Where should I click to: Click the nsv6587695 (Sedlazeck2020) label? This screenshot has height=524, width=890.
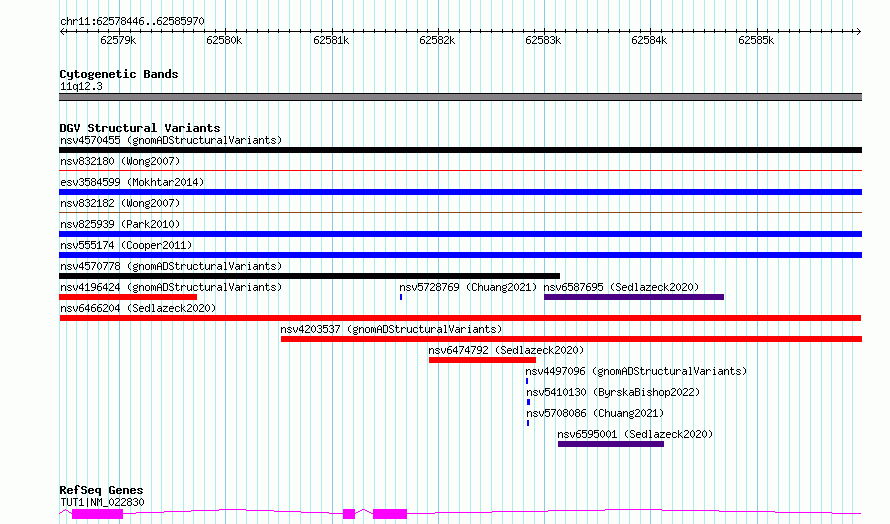(x=621, y=287)
